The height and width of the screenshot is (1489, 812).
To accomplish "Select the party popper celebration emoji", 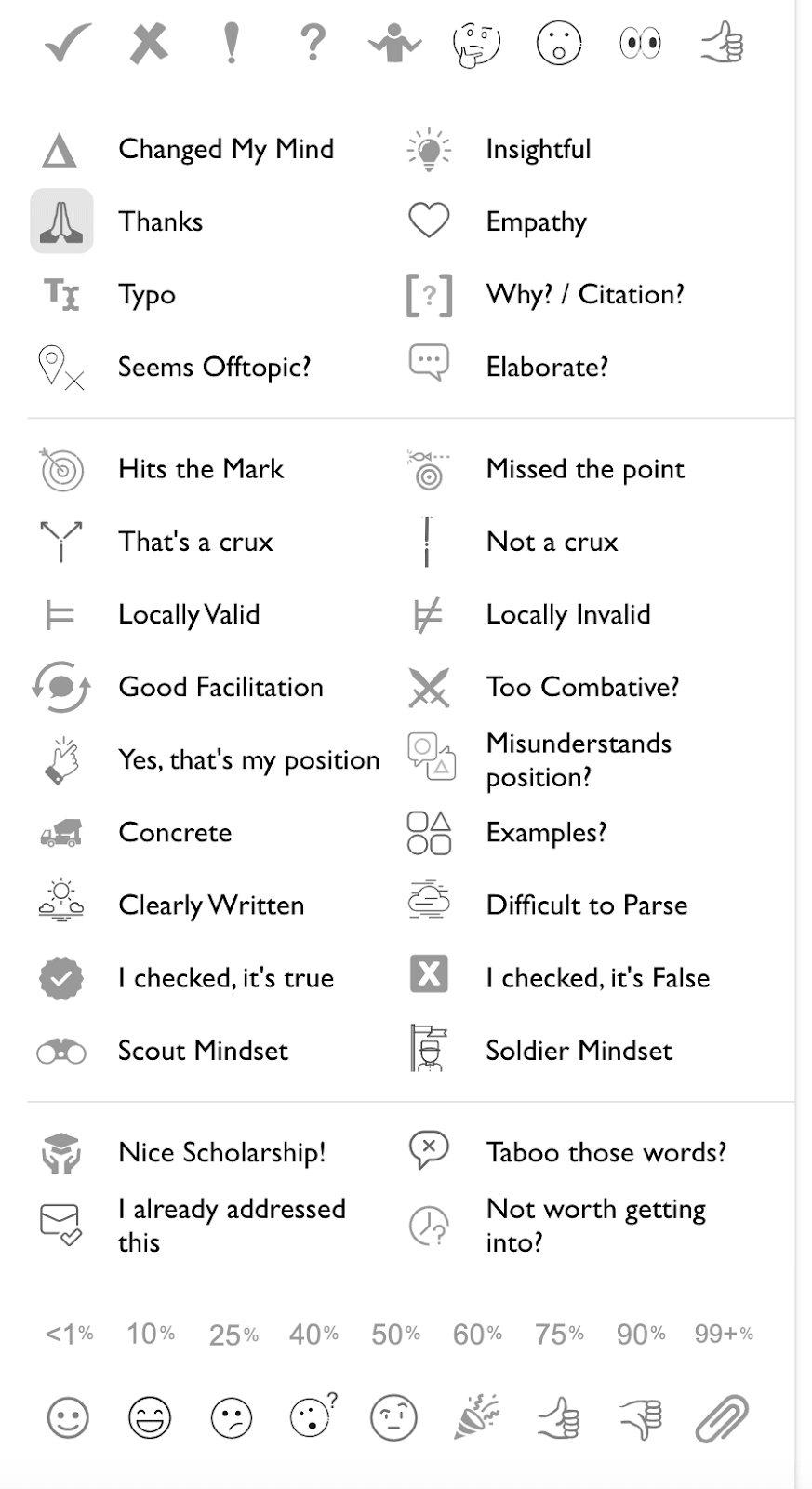I will pyautogui.click(x=476, y=1418).
